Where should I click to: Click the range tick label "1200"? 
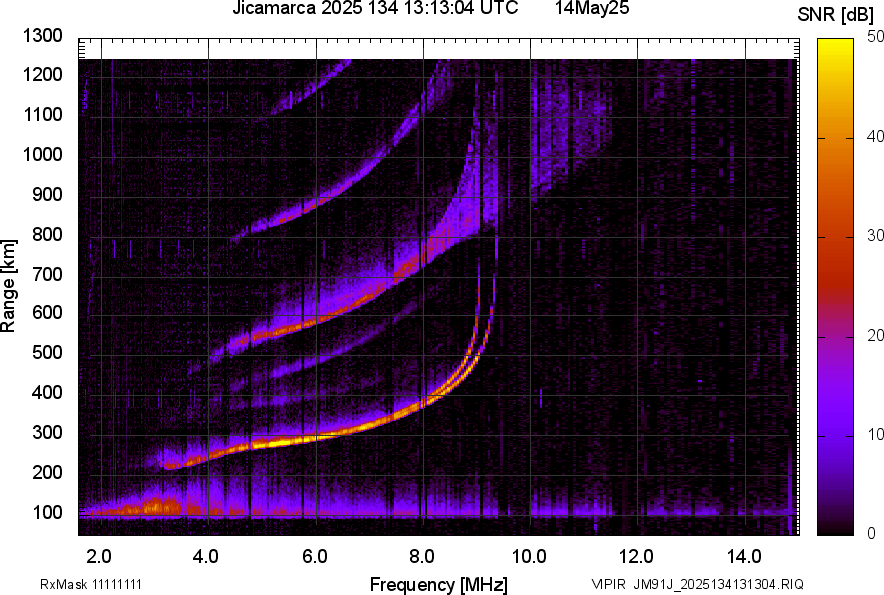[x=42, y=74]
